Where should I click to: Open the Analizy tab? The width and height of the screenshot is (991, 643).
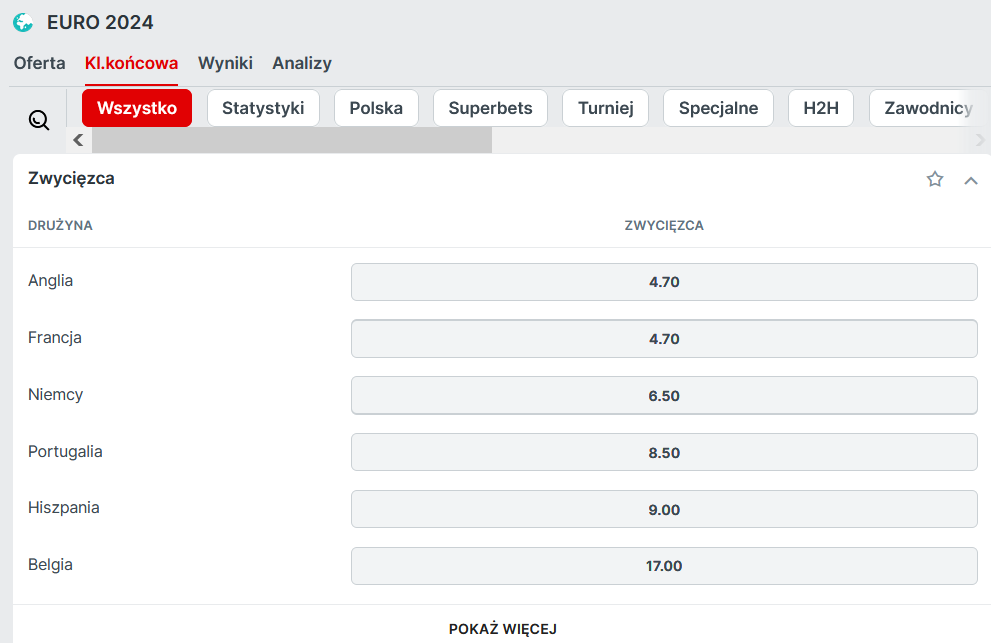tap(302, 63)
